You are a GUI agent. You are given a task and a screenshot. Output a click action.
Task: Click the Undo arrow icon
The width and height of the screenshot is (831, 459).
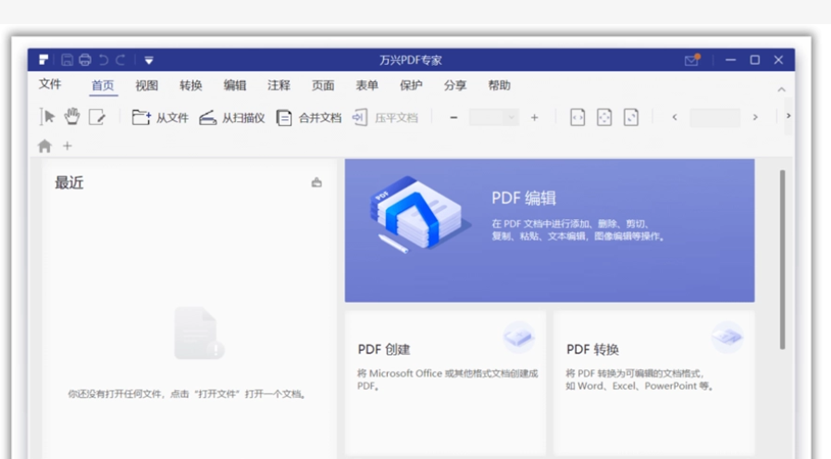pos(103,60)
